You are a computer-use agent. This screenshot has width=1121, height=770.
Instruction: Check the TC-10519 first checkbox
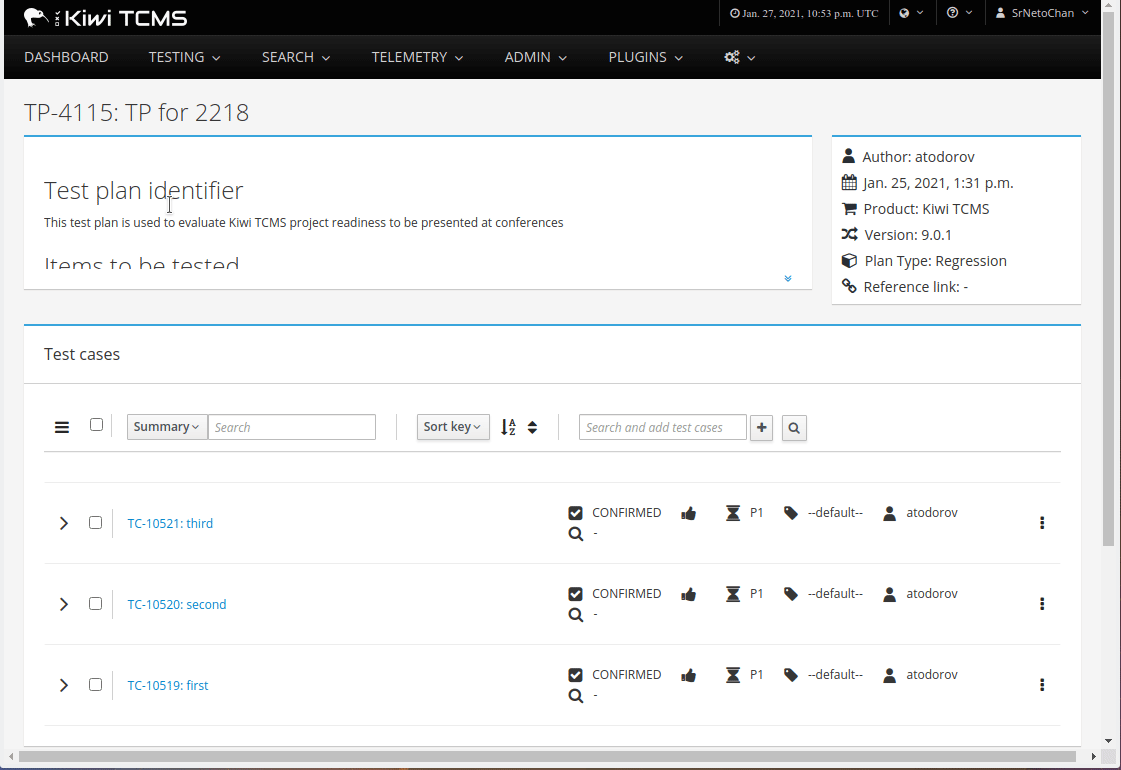(96, 684)
